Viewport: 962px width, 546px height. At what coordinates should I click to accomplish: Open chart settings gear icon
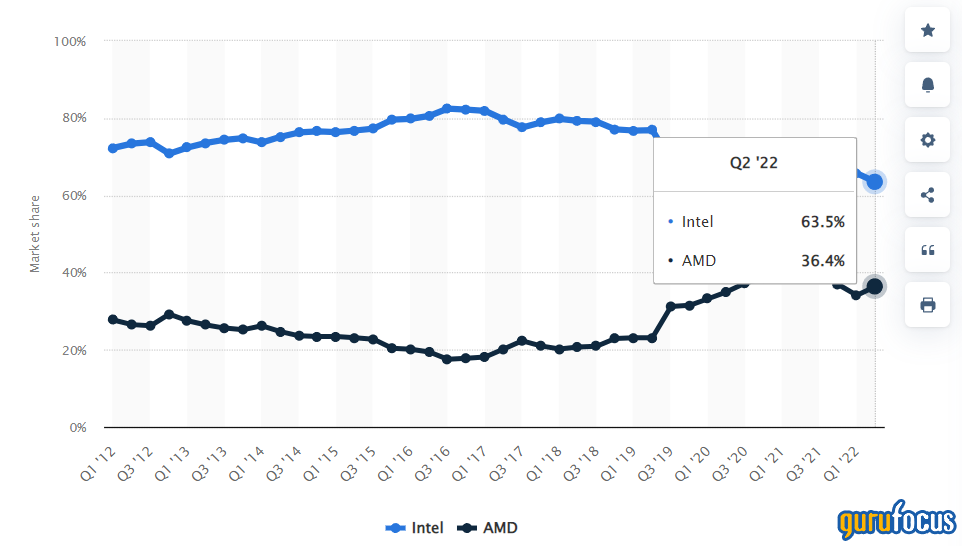(927, 140)
